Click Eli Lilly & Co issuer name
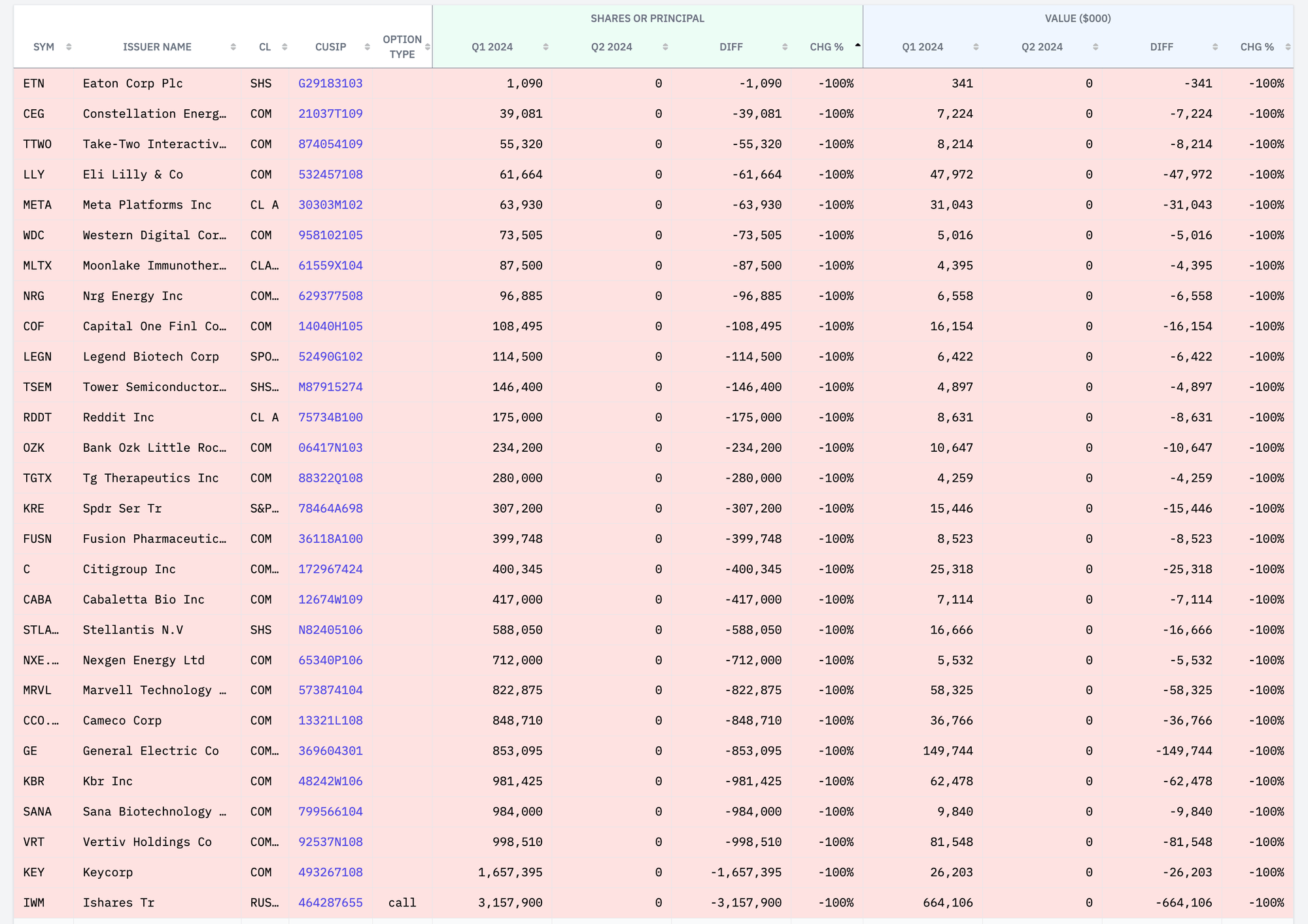1308x924 pixels. 133,175
